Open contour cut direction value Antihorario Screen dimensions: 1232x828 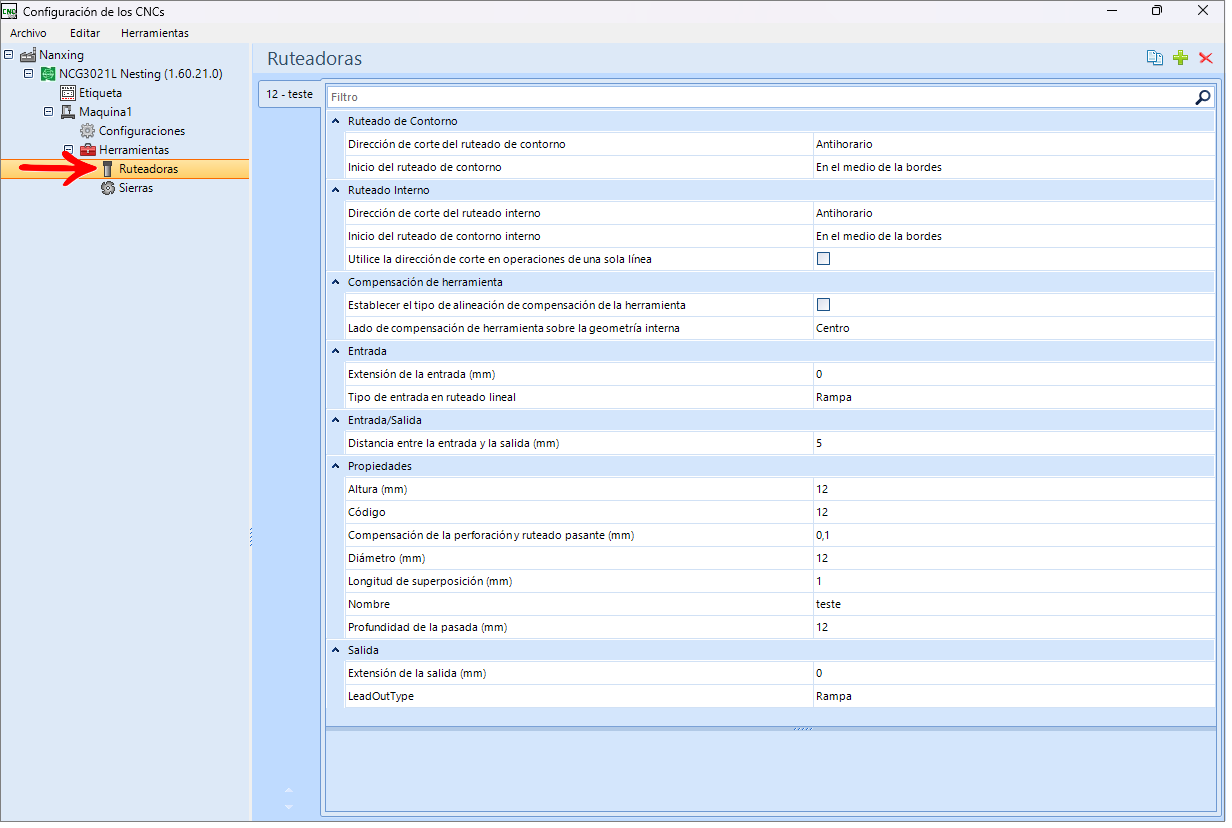click(1012, 144)
